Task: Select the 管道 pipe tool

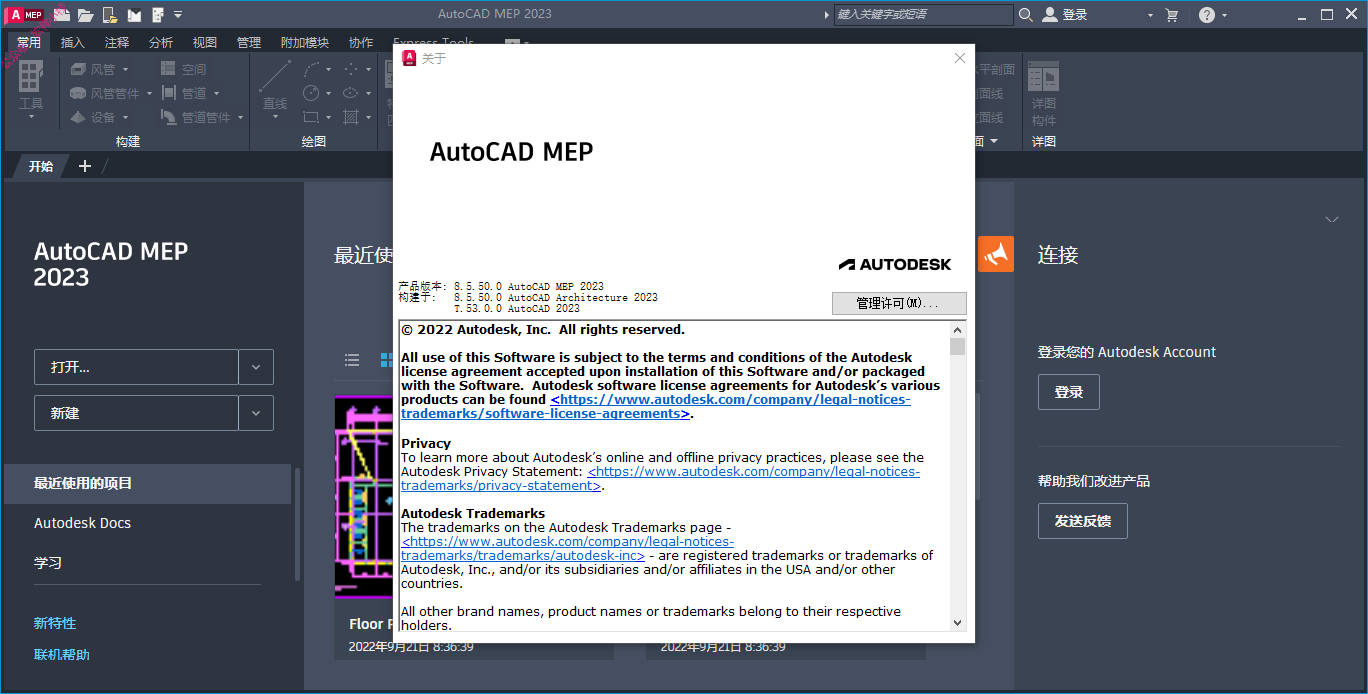Action: coord(183,93)
